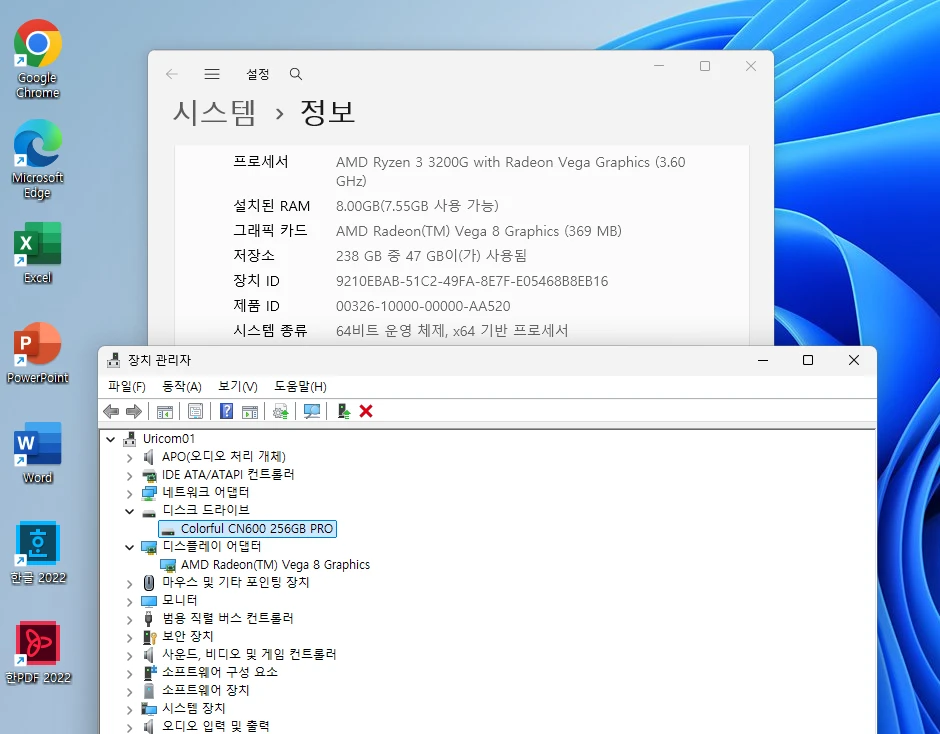Screen dimensions: 940x734
Task: Click the Back arrow in Device Manager toolbar
Action: [111, 411]
